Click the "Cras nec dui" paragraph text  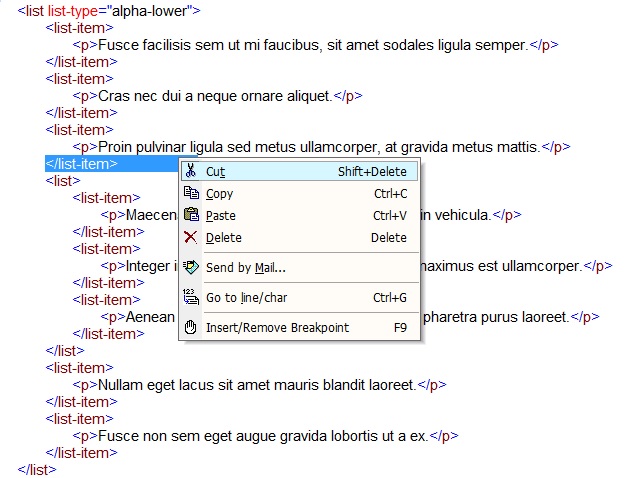coord(214,96)
